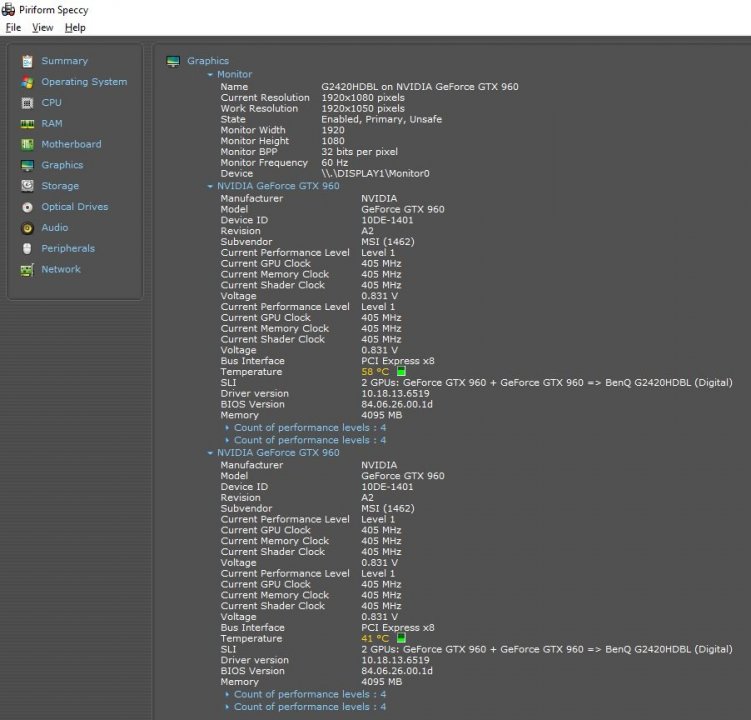Screen dimensions: 751x720
Task: Click the Storage hard drive icon
Action: point(27,186)
